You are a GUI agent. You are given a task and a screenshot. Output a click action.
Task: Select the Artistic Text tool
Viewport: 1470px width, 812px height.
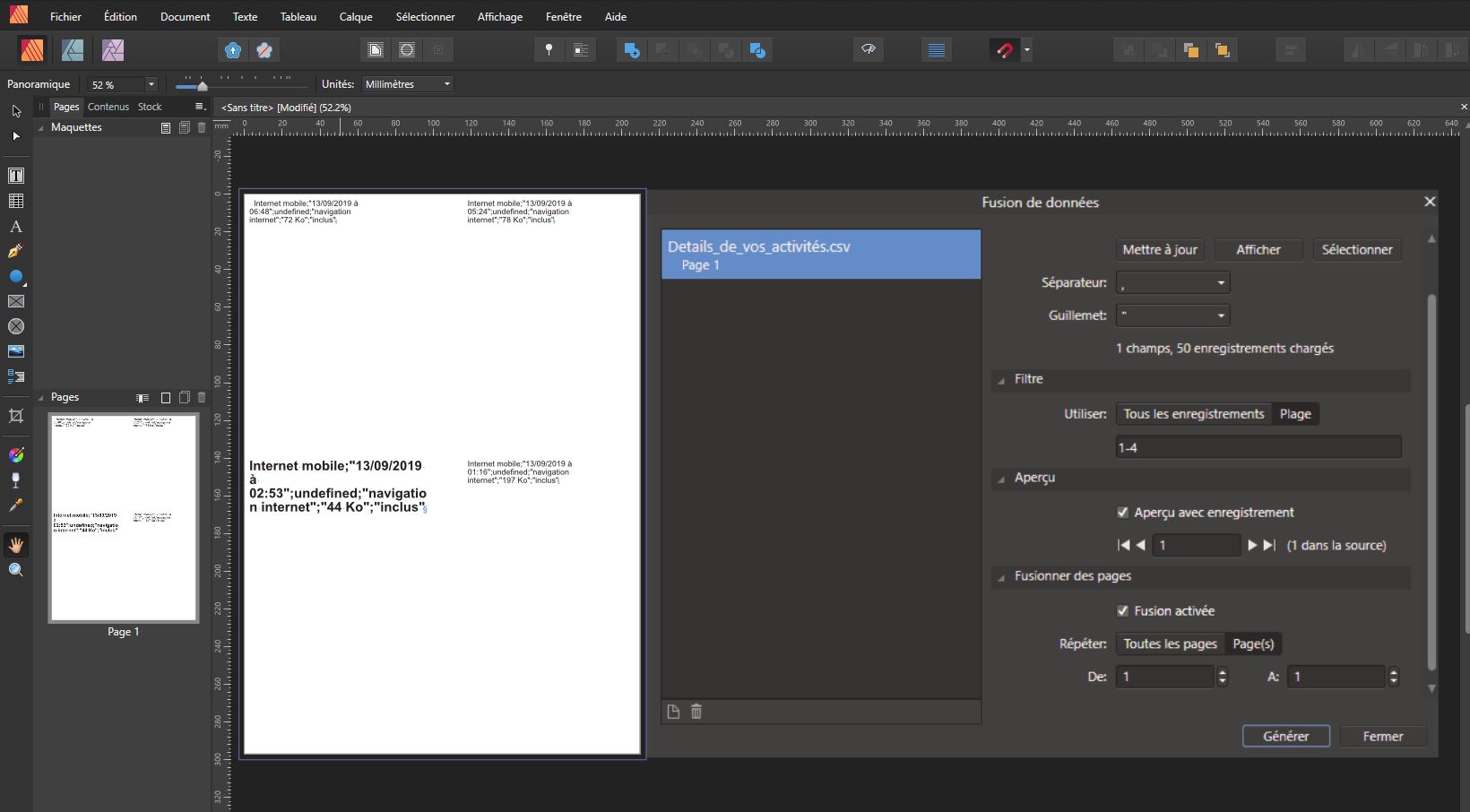[x=16, y=227]
